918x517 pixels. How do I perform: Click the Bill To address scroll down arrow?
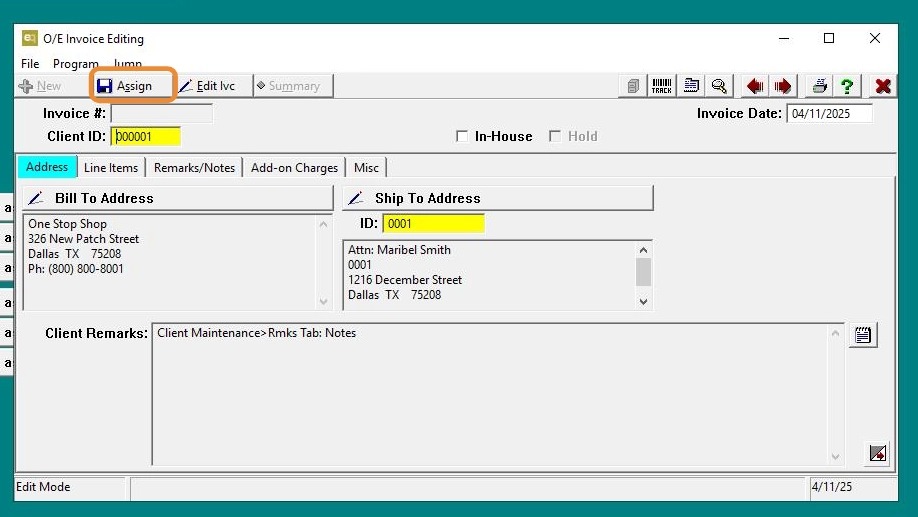(x=323, y=302)
